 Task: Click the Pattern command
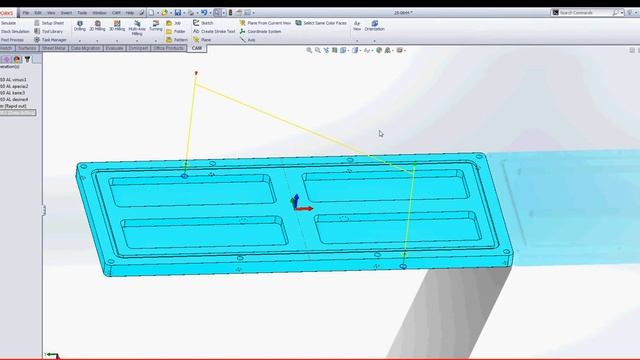point(177,40)
